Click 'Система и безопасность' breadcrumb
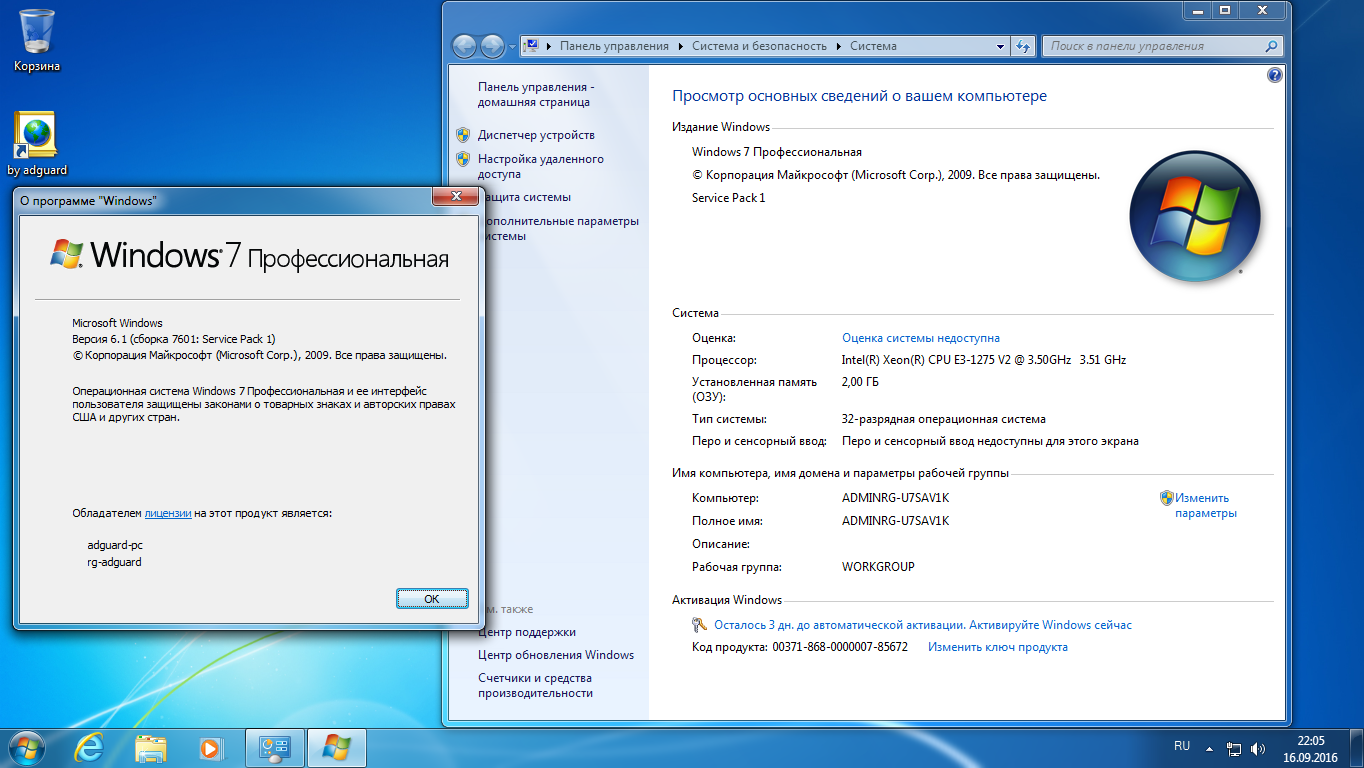The width and height of the screenshot is (1364, 768). 759,46
